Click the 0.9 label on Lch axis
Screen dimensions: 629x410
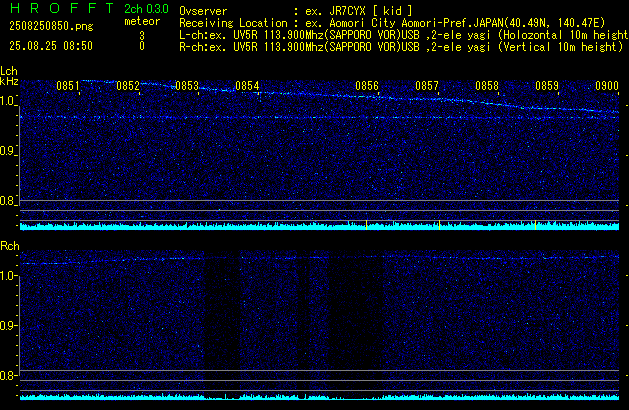point(7,151)
